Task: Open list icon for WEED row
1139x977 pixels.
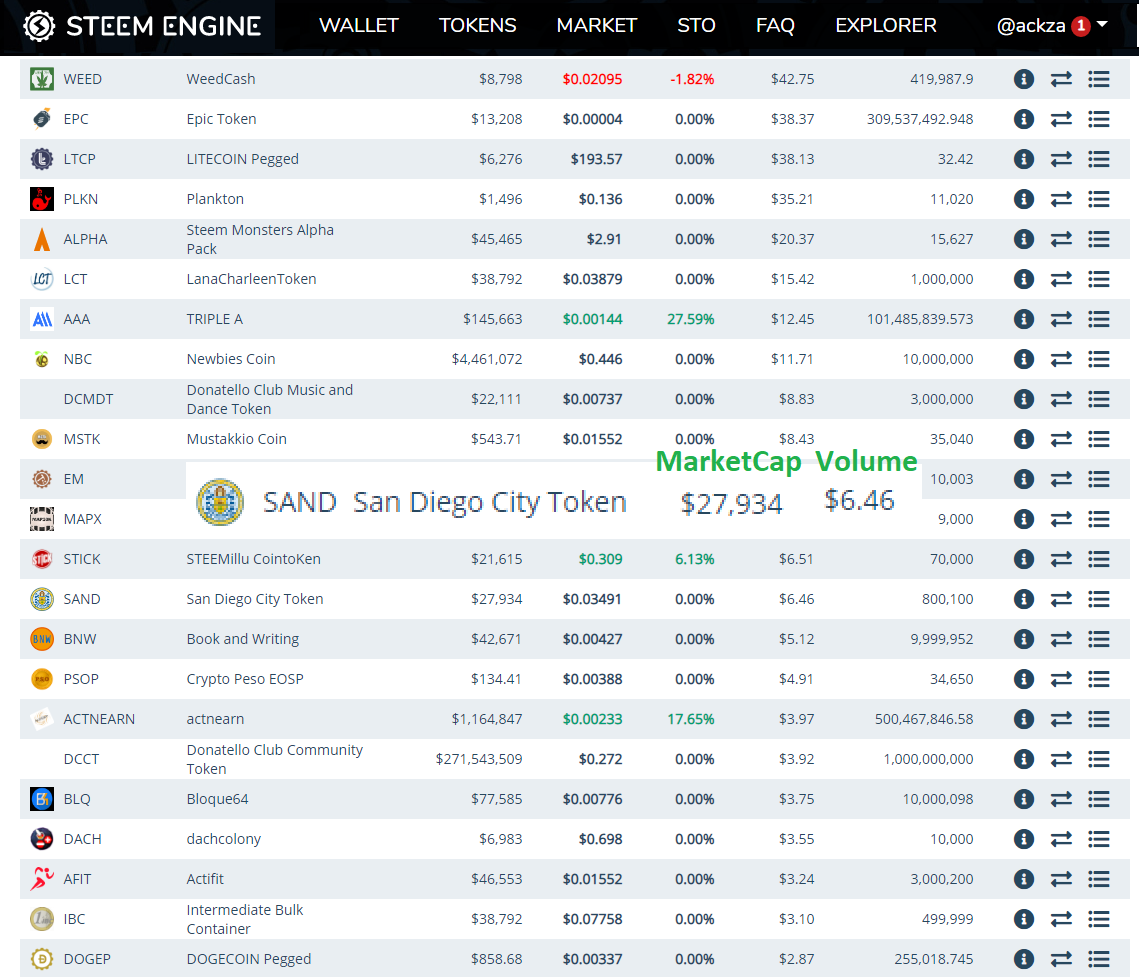Action: click(1099, 79)
